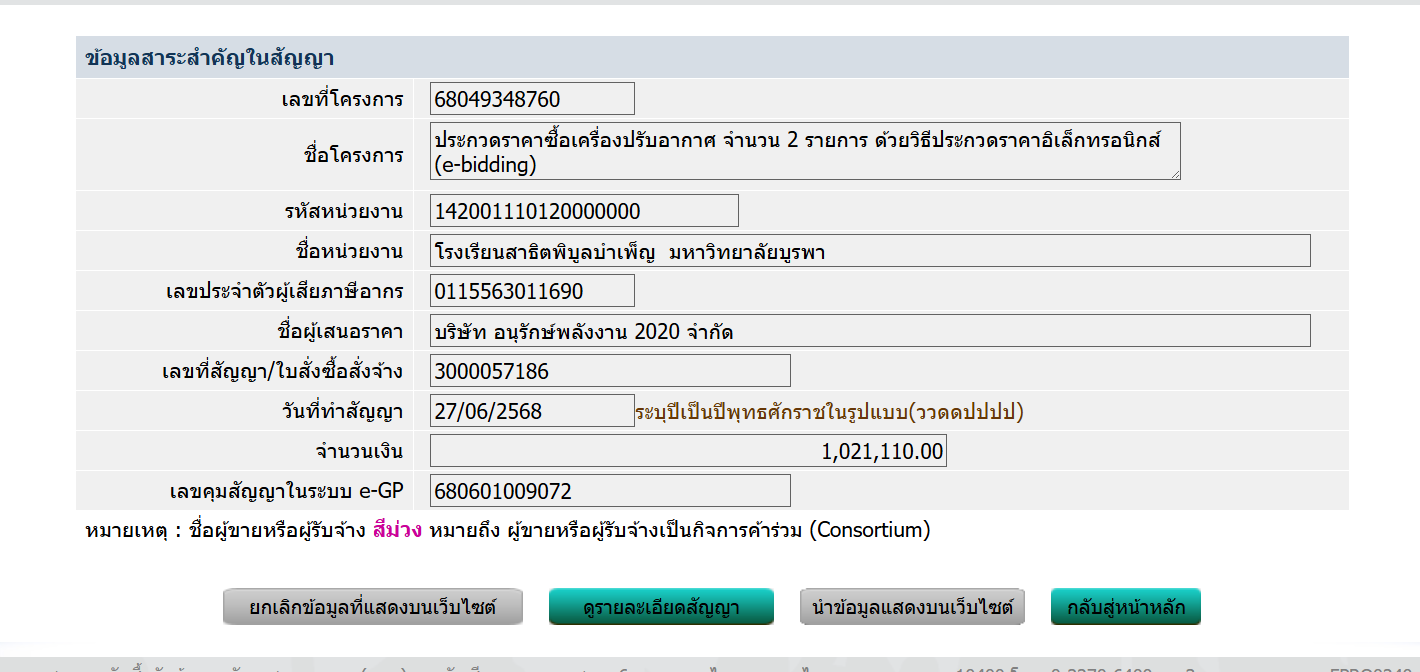This screenshot has height=672, width=1420.
Task: Click the (Consortium) text in the note
Action: (x=869, y=530)
